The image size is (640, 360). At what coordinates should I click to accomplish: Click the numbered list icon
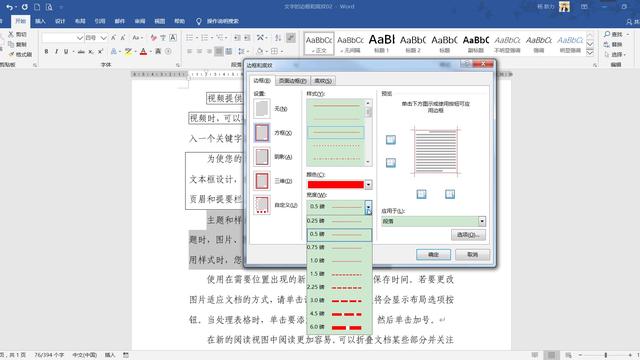click(x=204, y=38)
